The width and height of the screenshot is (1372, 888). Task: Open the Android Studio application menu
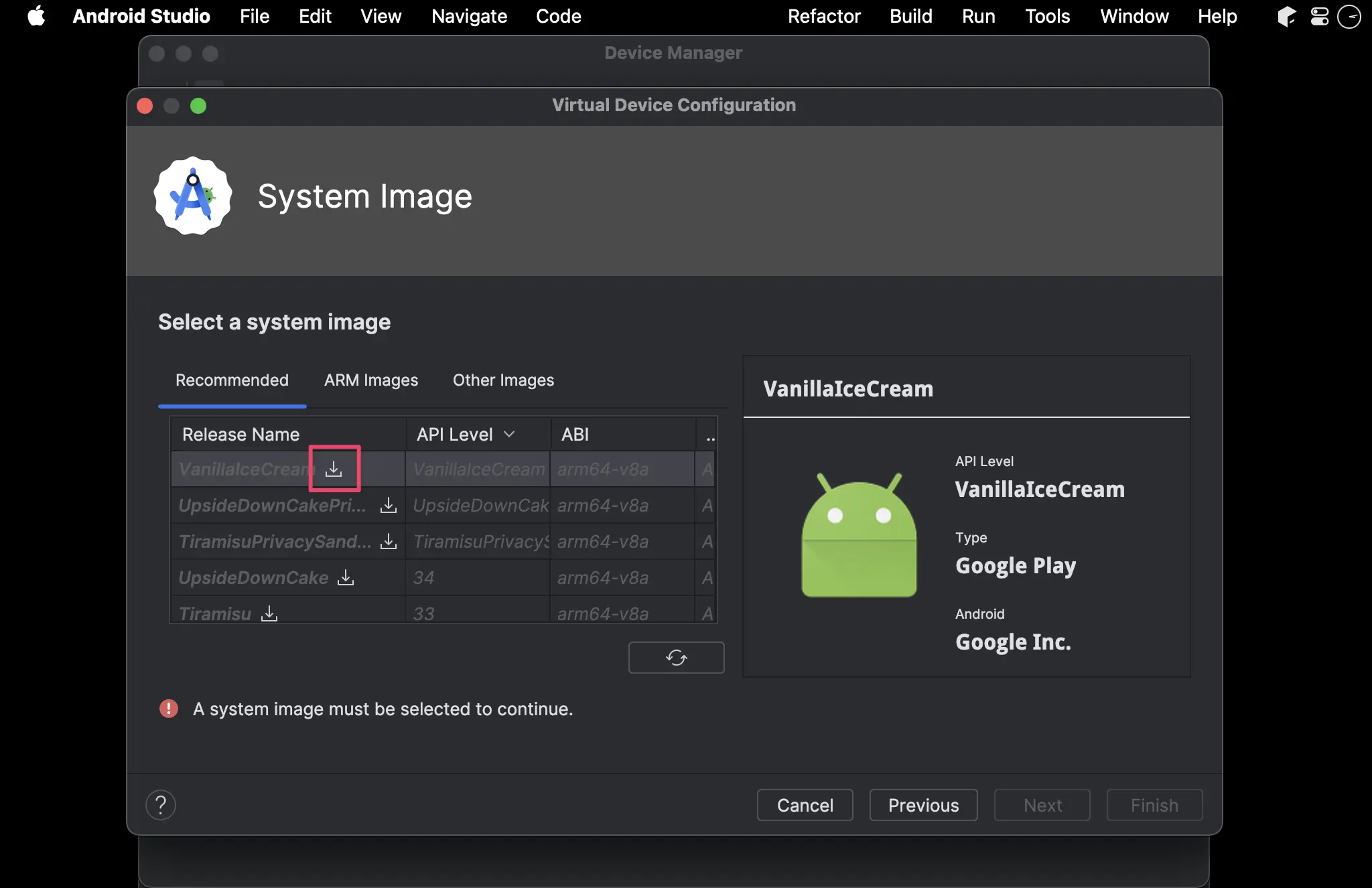(141, 16)
